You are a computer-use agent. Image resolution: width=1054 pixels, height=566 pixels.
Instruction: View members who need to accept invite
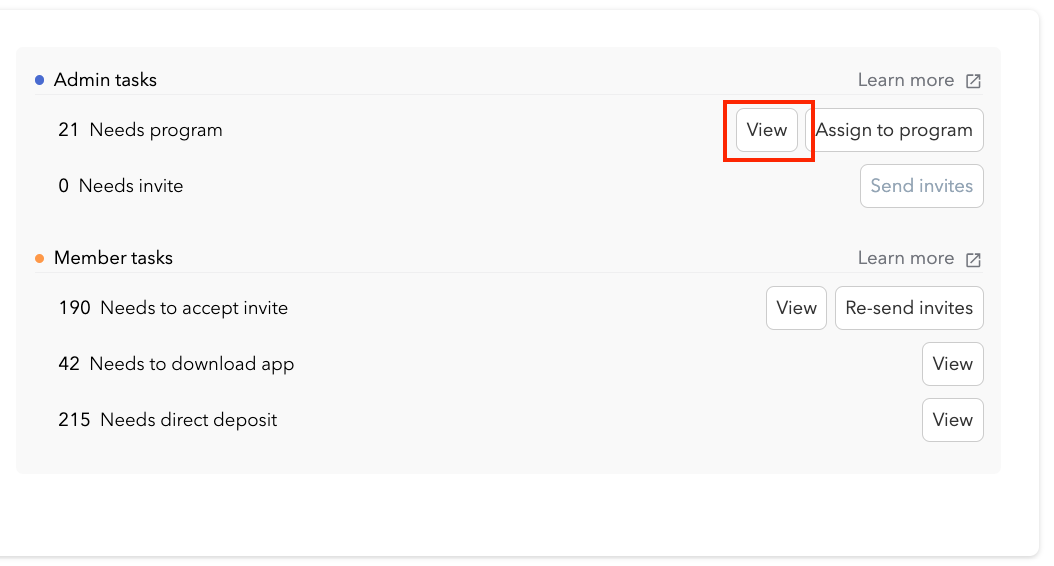(x=796, y=308)
